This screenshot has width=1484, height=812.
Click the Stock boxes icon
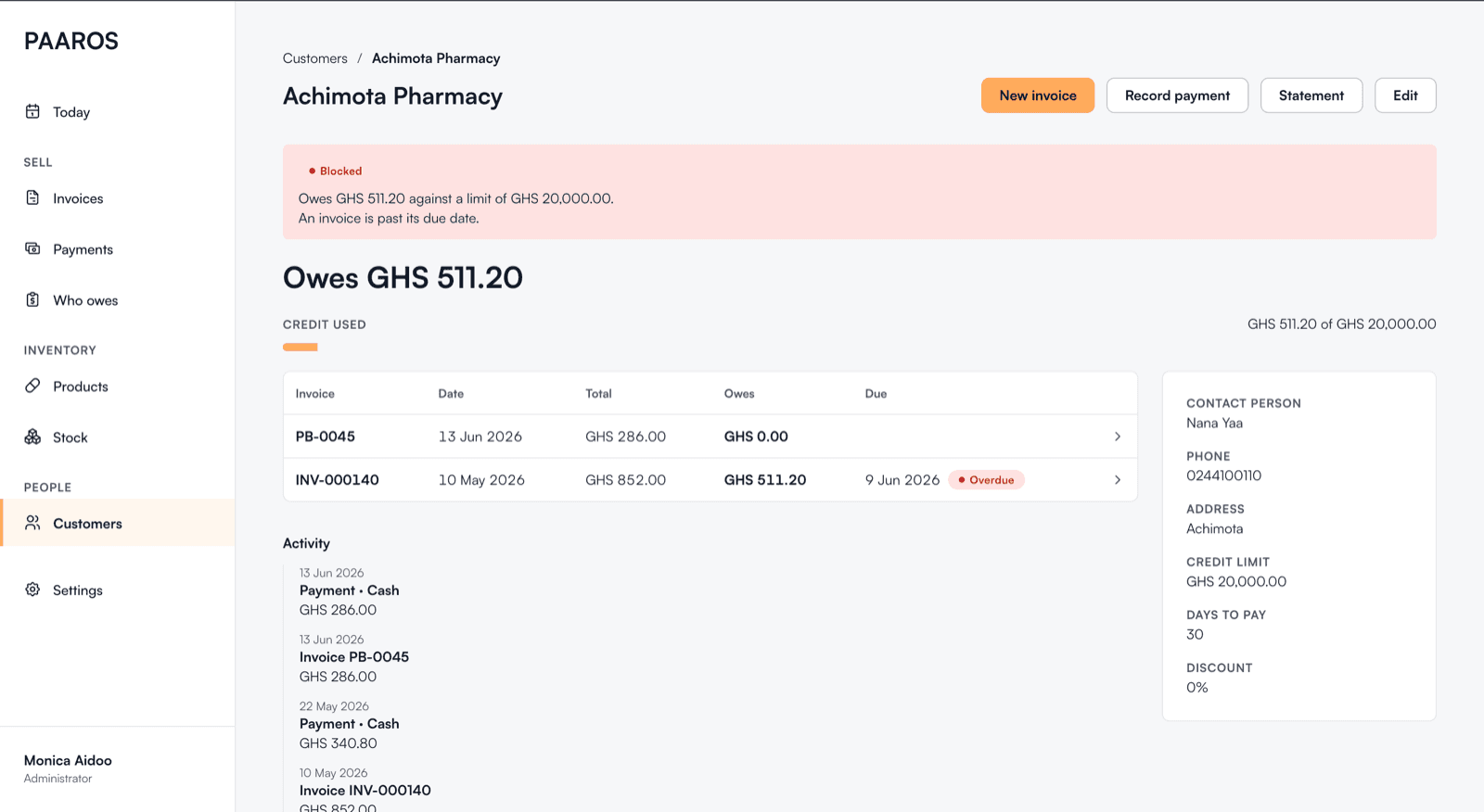[x=32, y=437]
